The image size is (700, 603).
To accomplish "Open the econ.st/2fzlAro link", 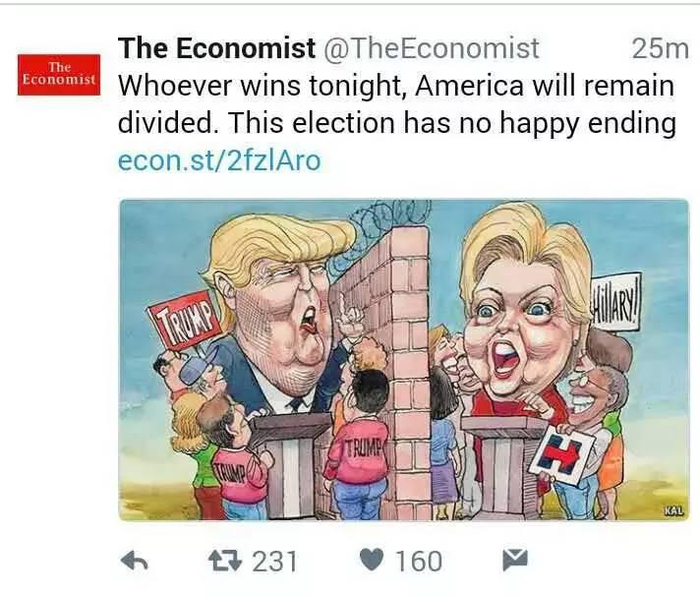I will click(219, 160).
